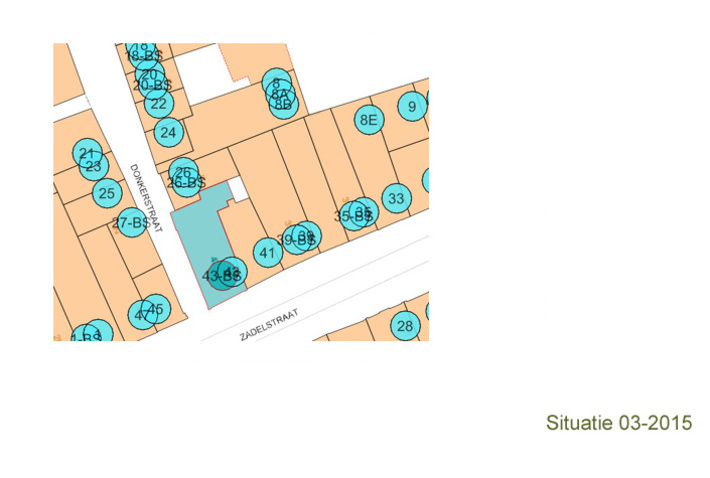
Task: Select the 20-BS address marker
Action: point(152,86)
